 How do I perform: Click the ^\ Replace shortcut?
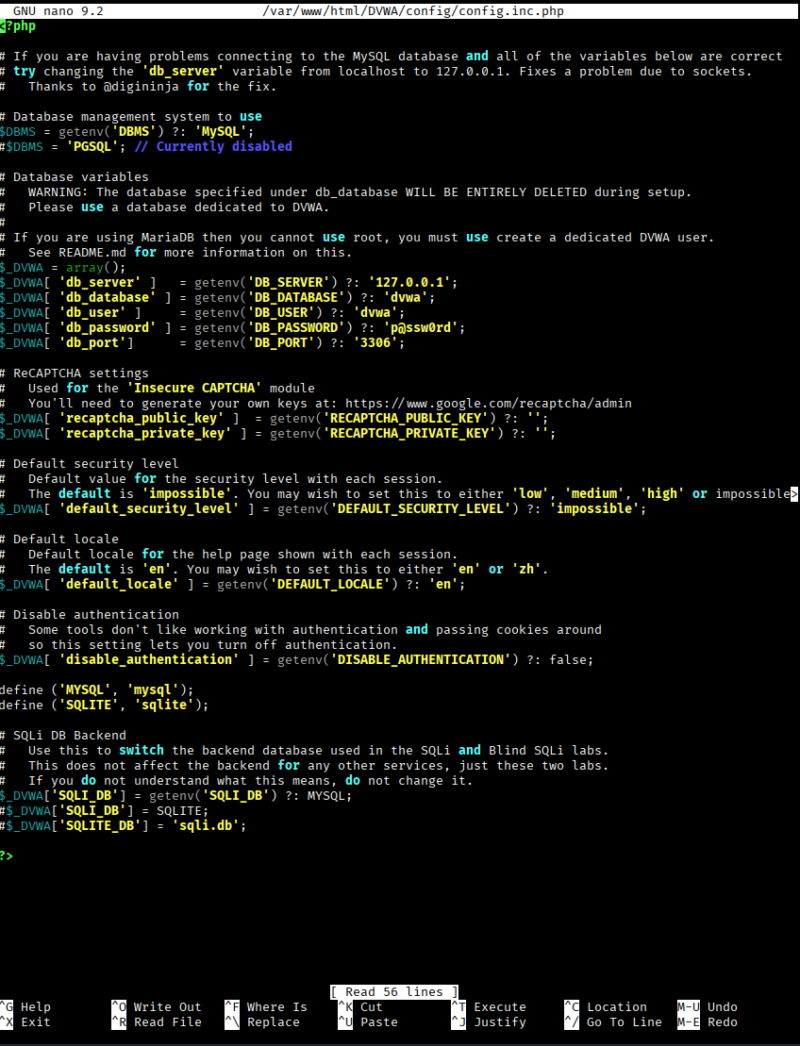pyautogui.click(x=263, y=1022)
